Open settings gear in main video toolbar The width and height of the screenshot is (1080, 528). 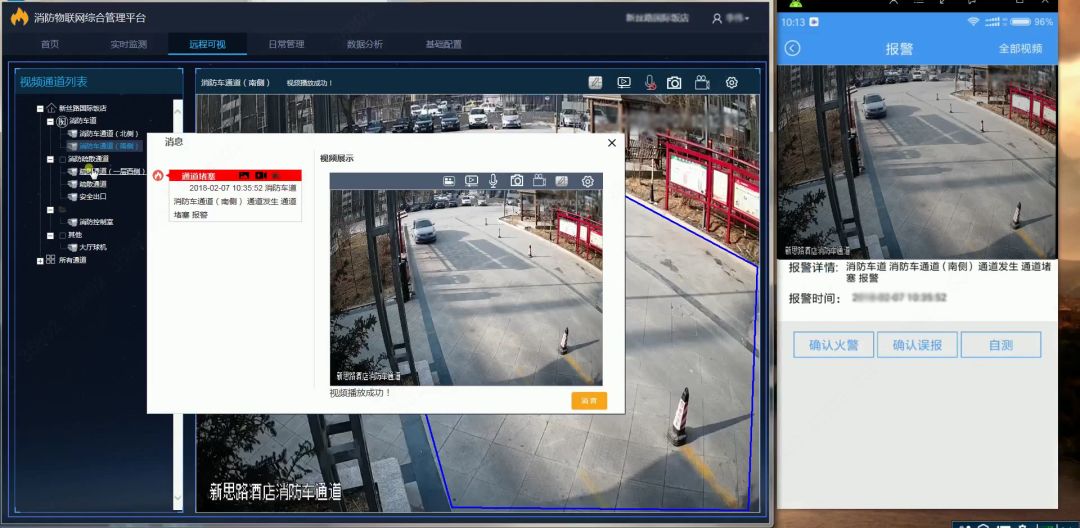(731, 83)
